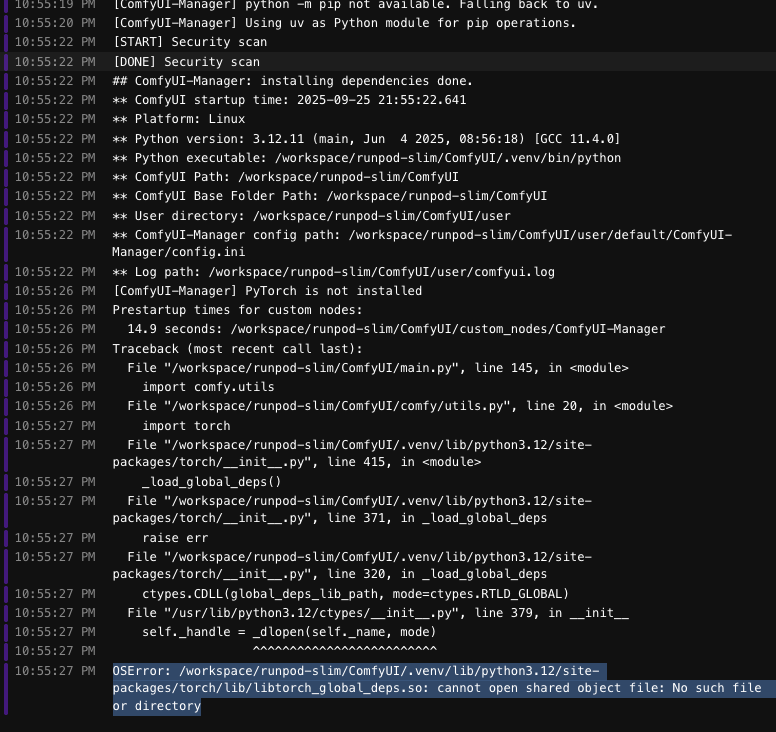
Task: Click the 'ComfyUI Base Folder Path' line
Action: tap(330, 196)
